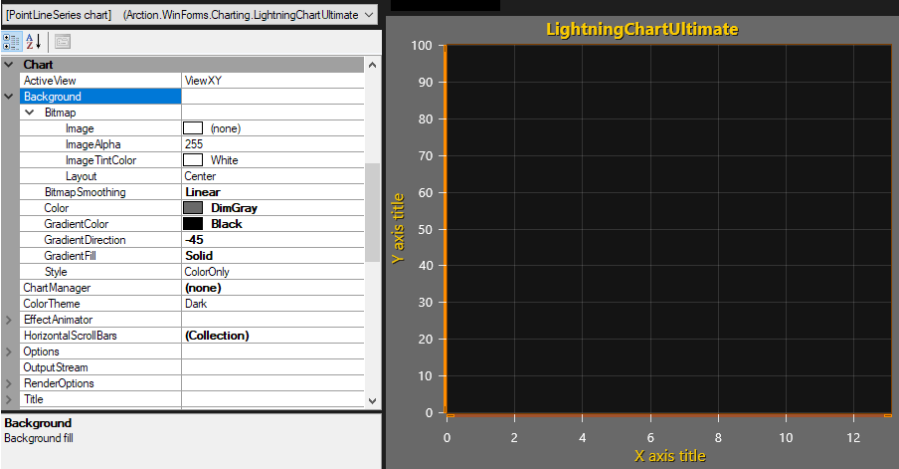Select the GradientDirection property label
The width and height of the screenshot is (899, 469).
click(85, 240)
